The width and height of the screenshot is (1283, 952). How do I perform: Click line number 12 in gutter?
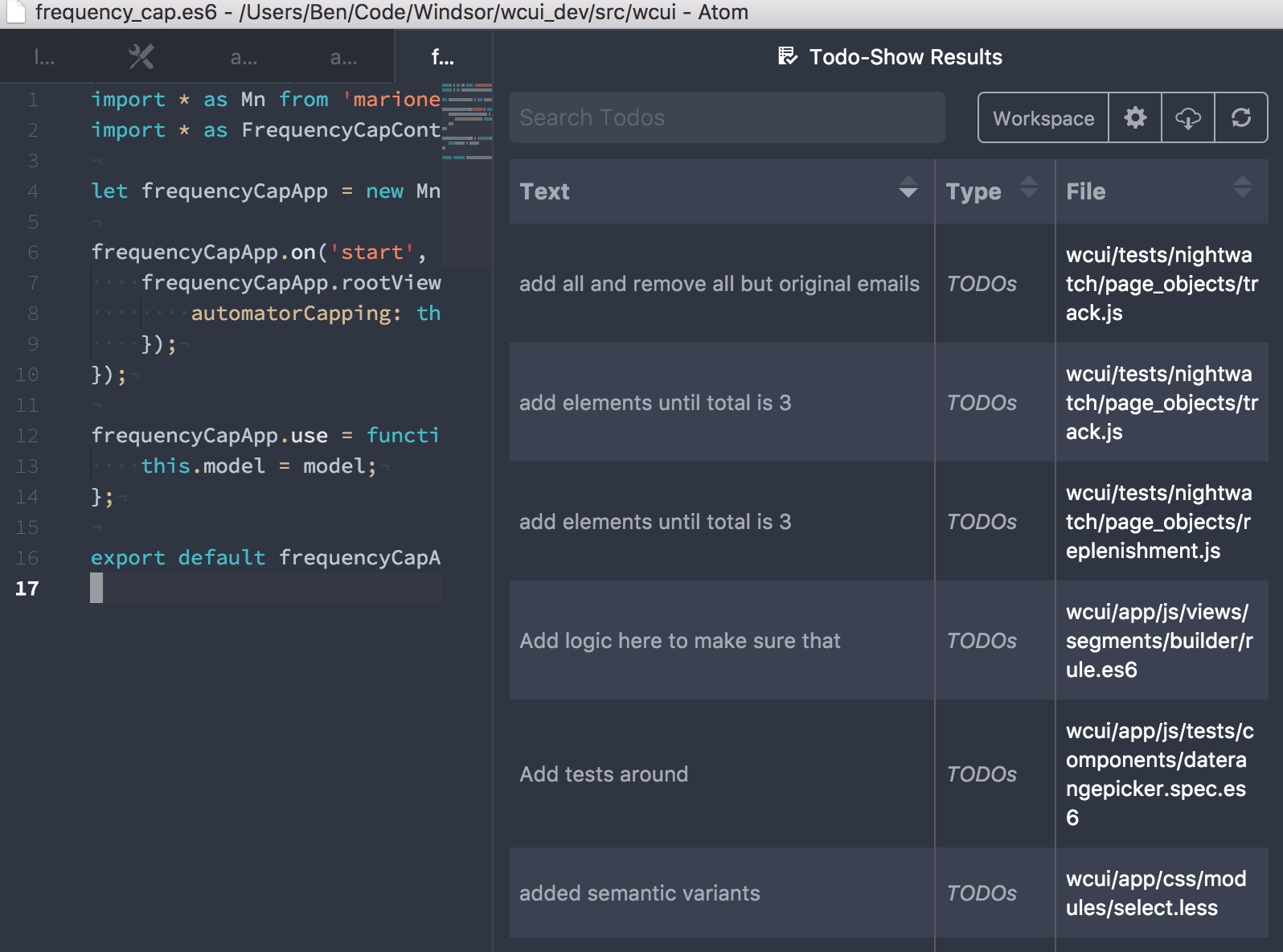(27, 436)
